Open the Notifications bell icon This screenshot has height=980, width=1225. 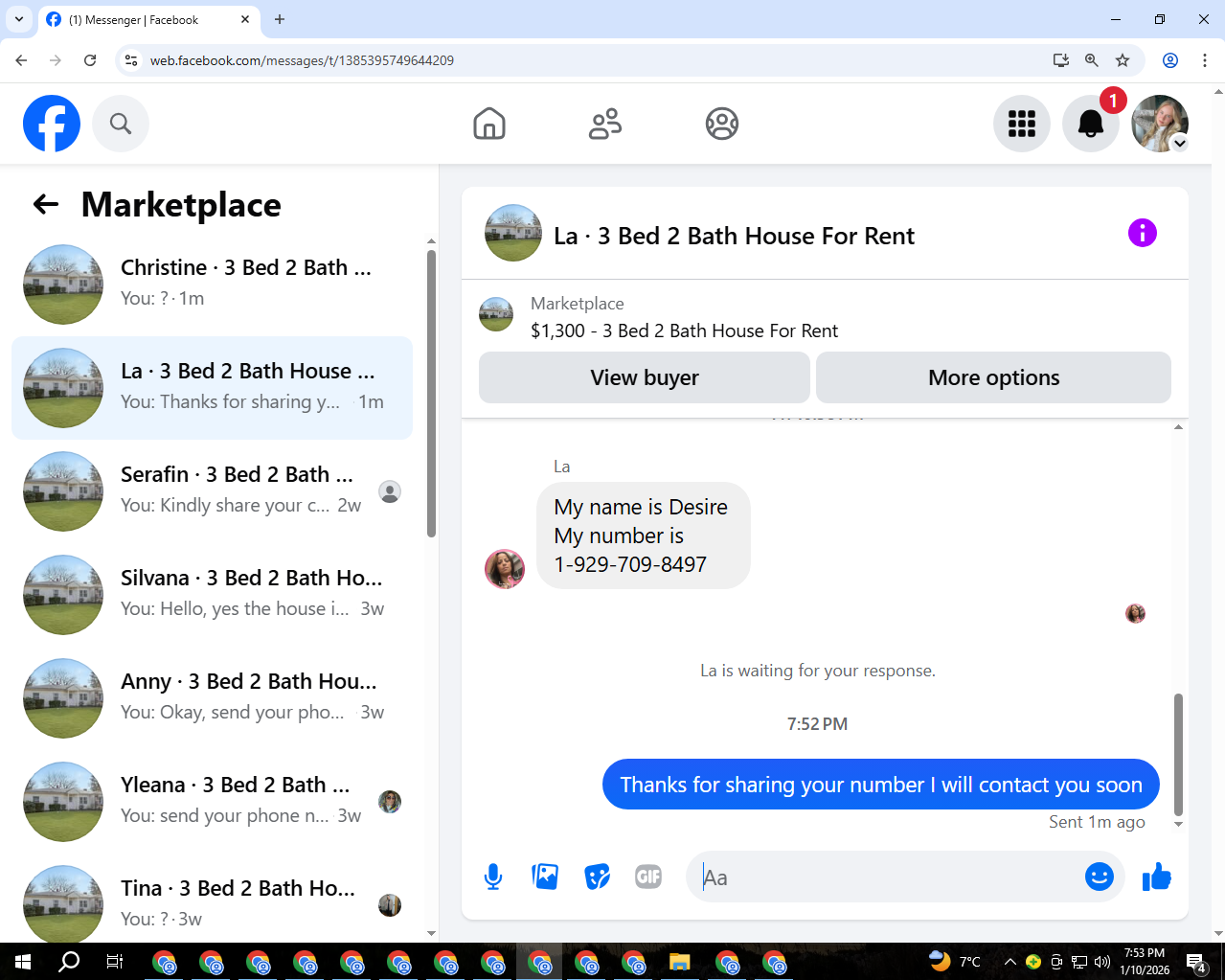[x=1091, y=124]
